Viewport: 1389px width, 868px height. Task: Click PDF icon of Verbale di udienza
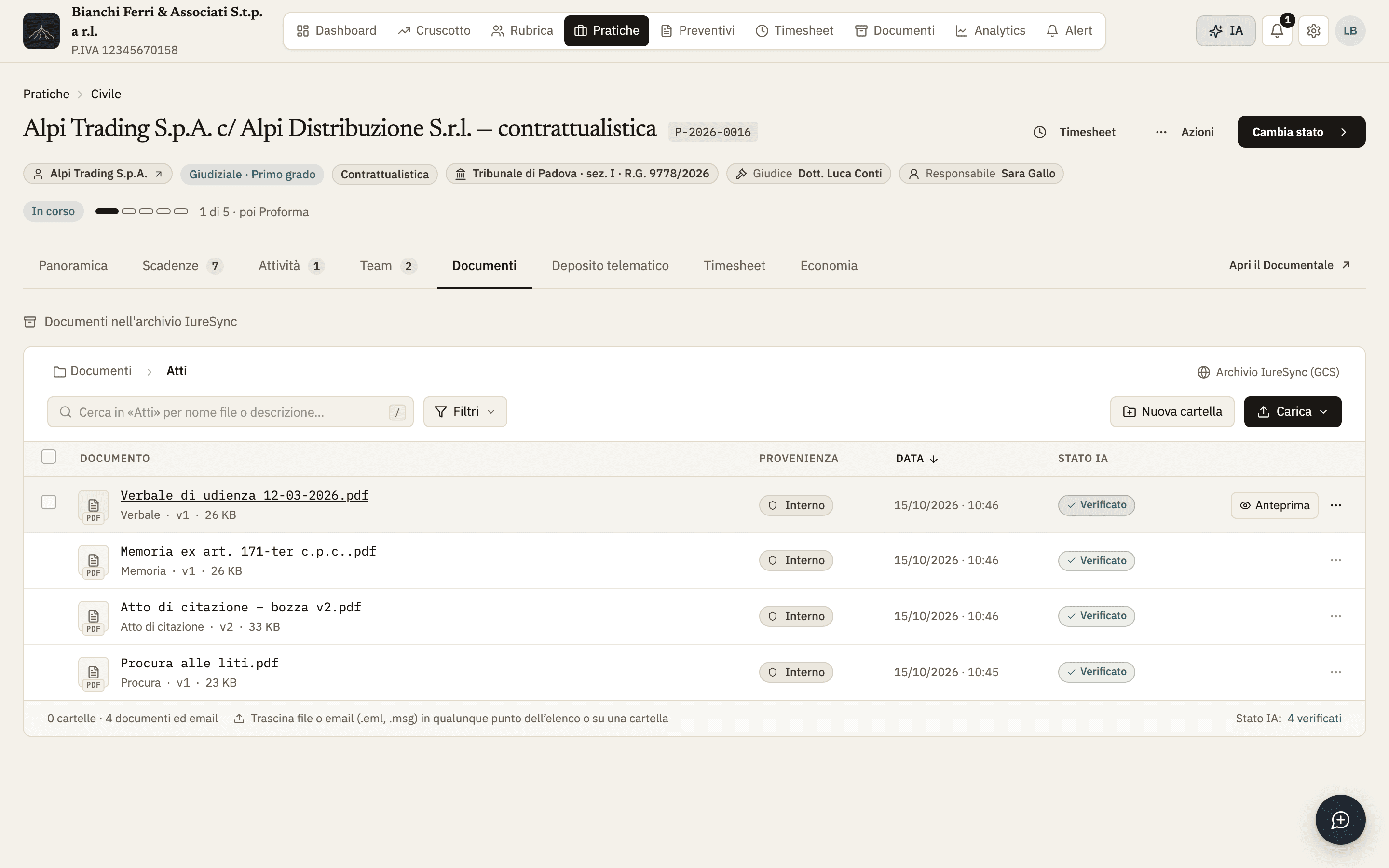94,506
